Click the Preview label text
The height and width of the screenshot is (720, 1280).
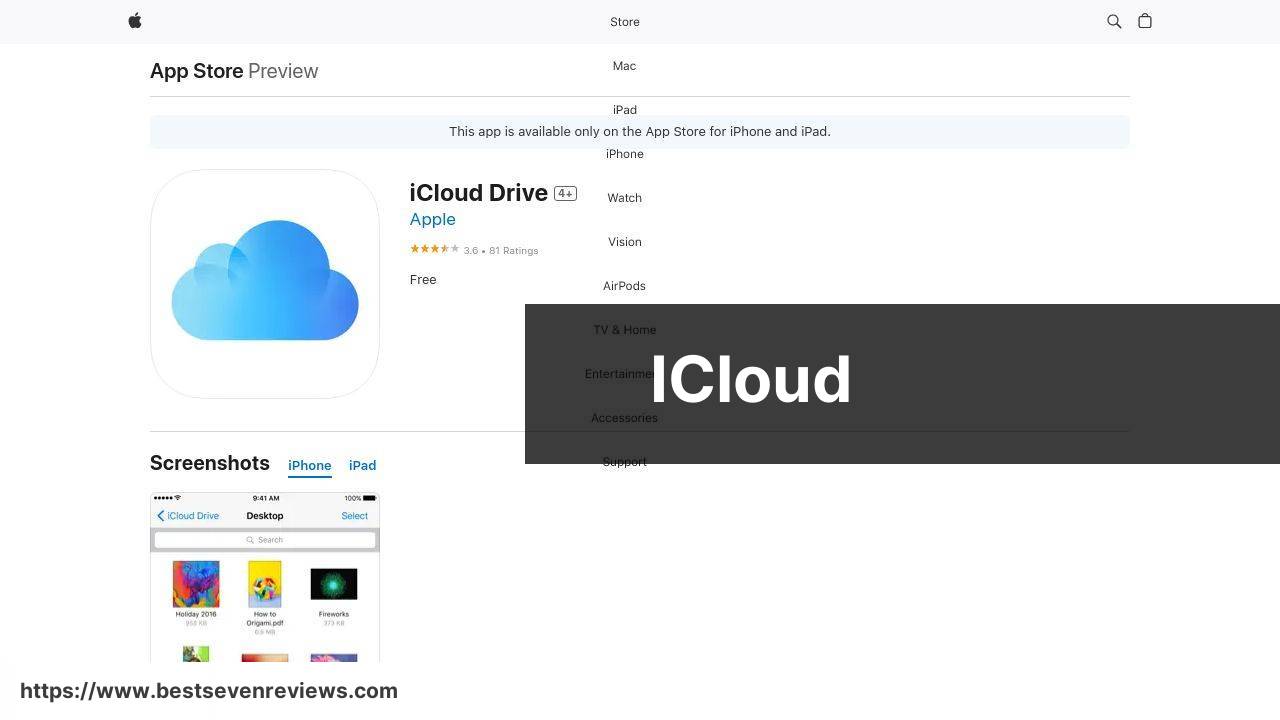click(283, 71)
